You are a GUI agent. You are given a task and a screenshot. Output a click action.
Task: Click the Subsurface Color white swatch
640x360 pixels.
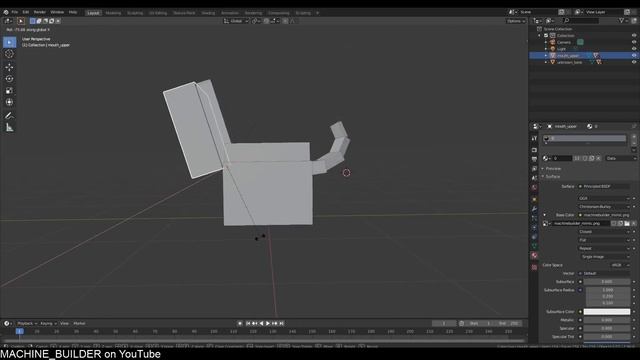pyautogui.click(x=607, y=312)
